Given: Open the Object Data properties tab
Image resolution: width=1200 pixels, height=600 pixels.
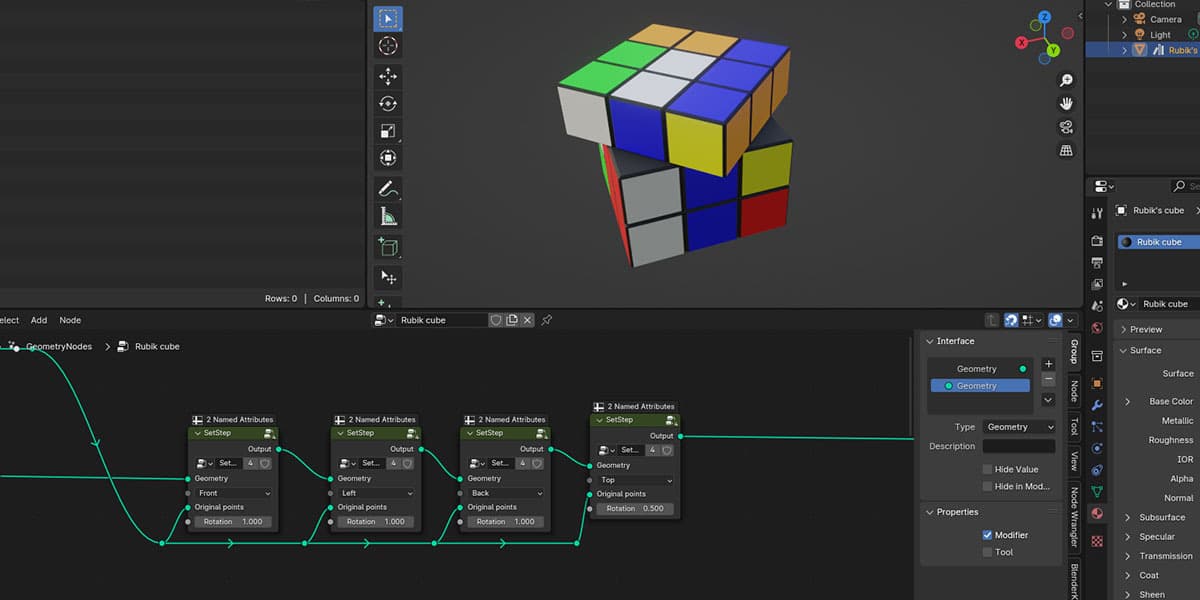Looking at the screenshot, I should [x=1097, y=492].
